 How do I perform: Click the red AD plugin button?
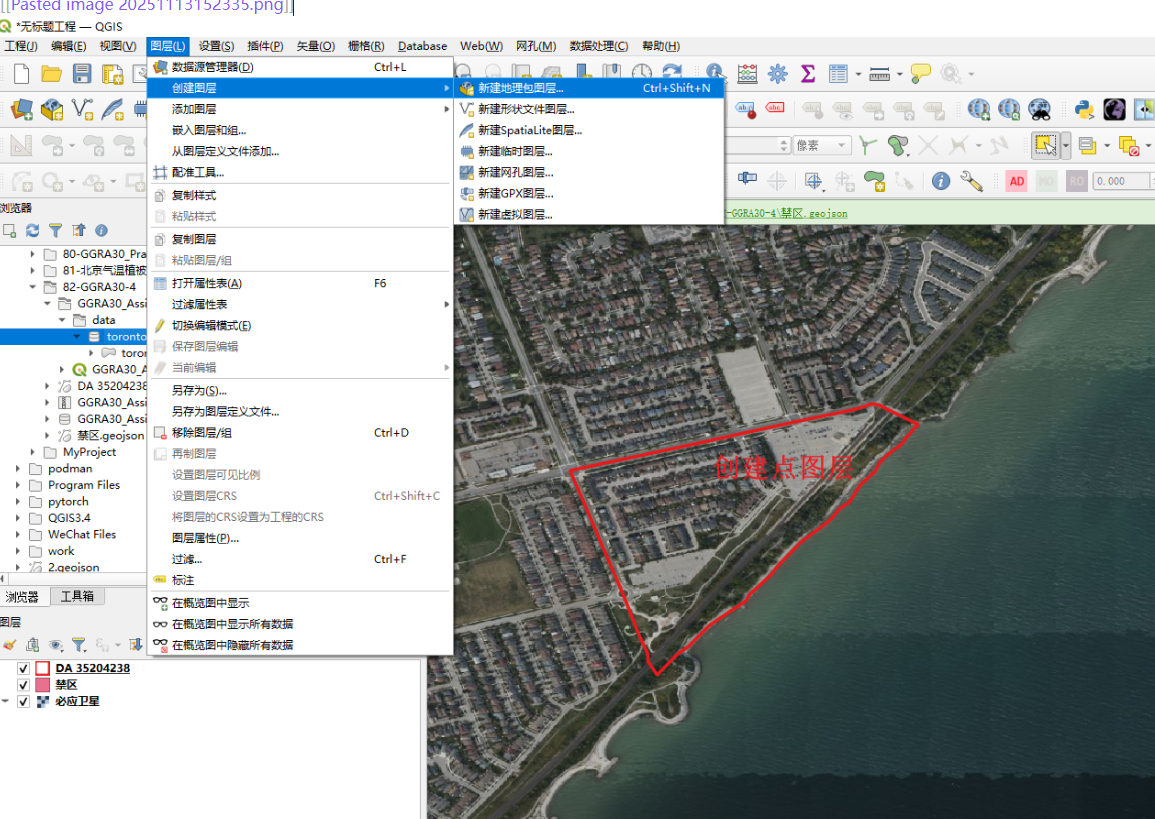1017,181
